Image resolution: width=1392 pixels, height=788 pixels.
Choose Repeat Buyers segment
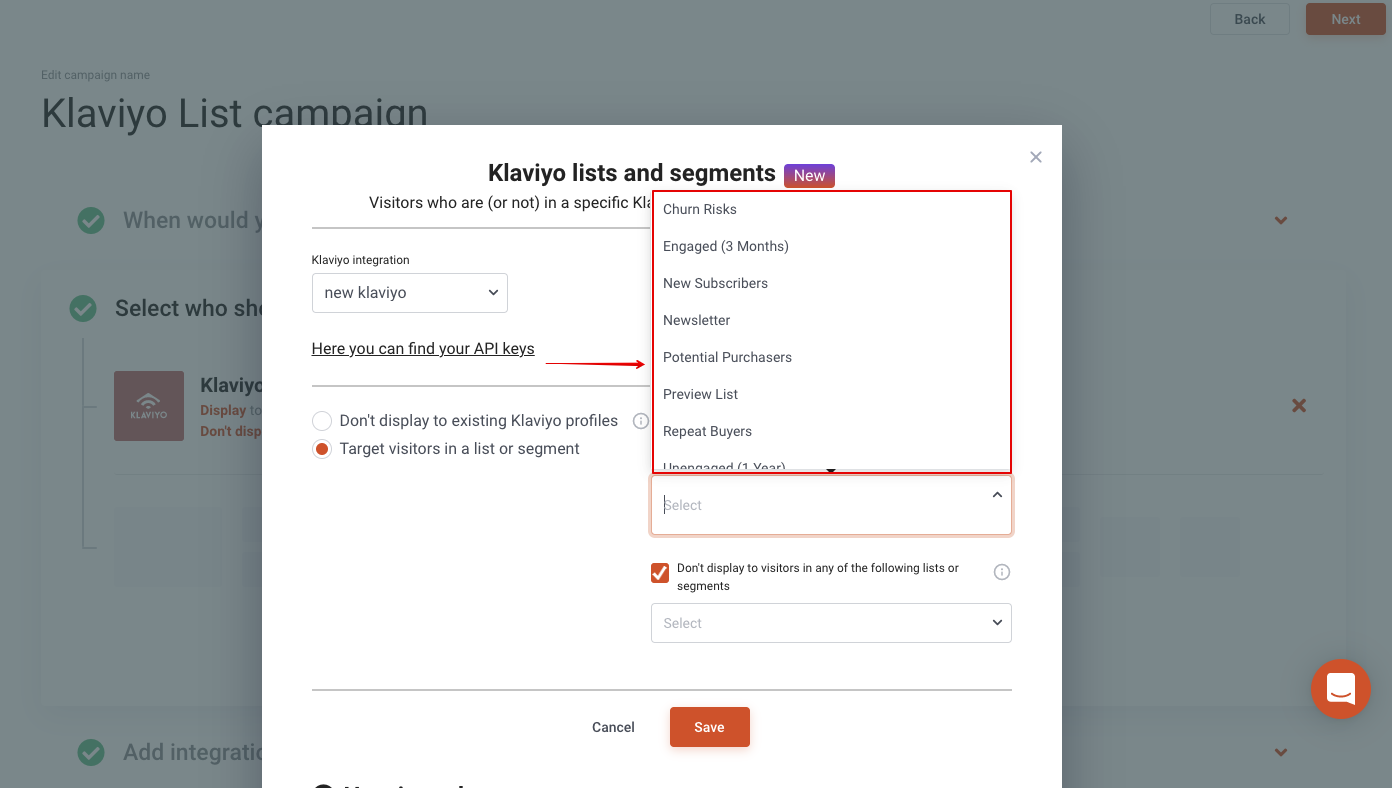tap(832, 431)
